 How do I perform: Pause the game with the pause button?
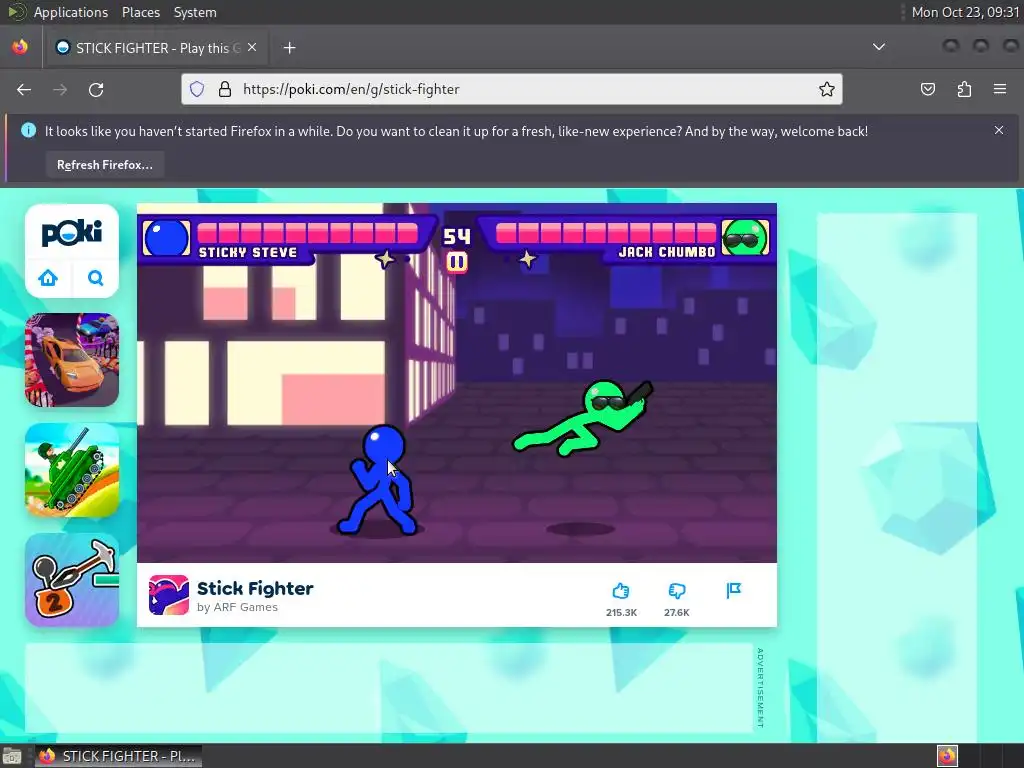pos(456,263)
